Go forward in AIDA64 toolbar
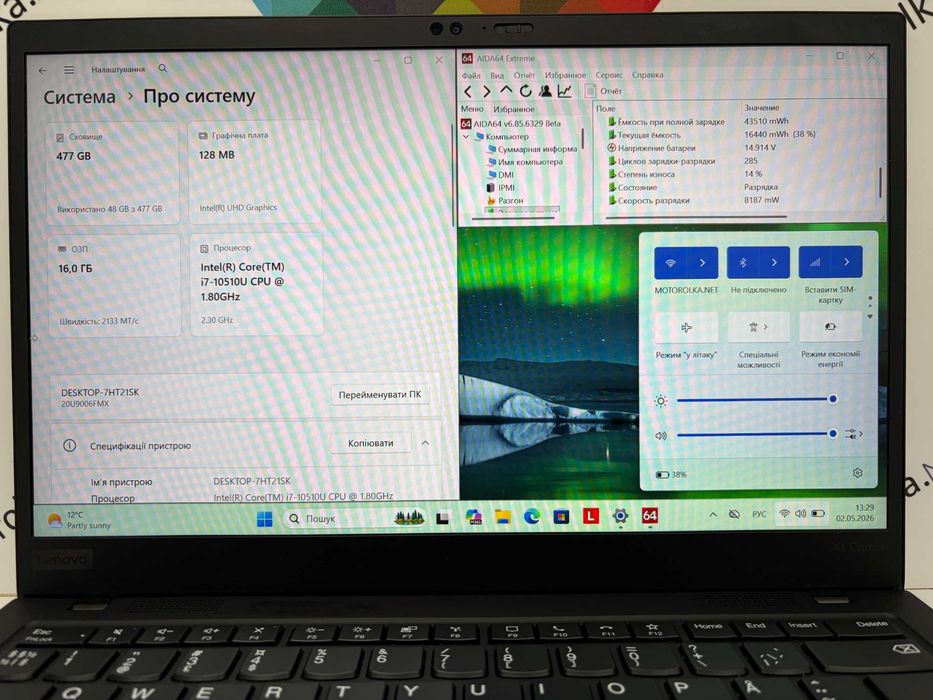The image size is (933, 700). [487, 92]
